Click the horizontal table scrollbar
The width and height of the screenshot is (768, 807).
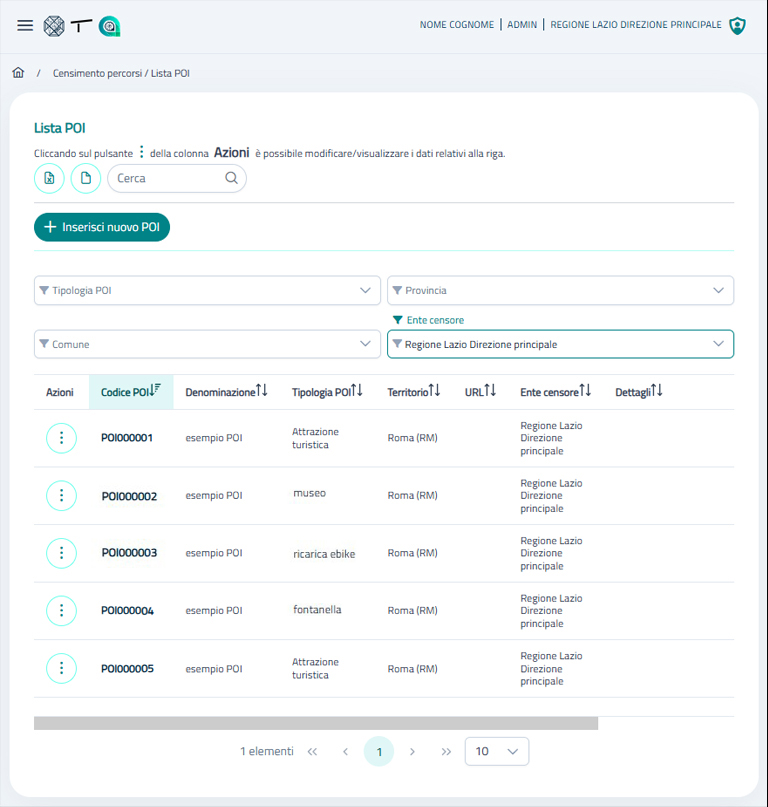[x=315, y=723]
